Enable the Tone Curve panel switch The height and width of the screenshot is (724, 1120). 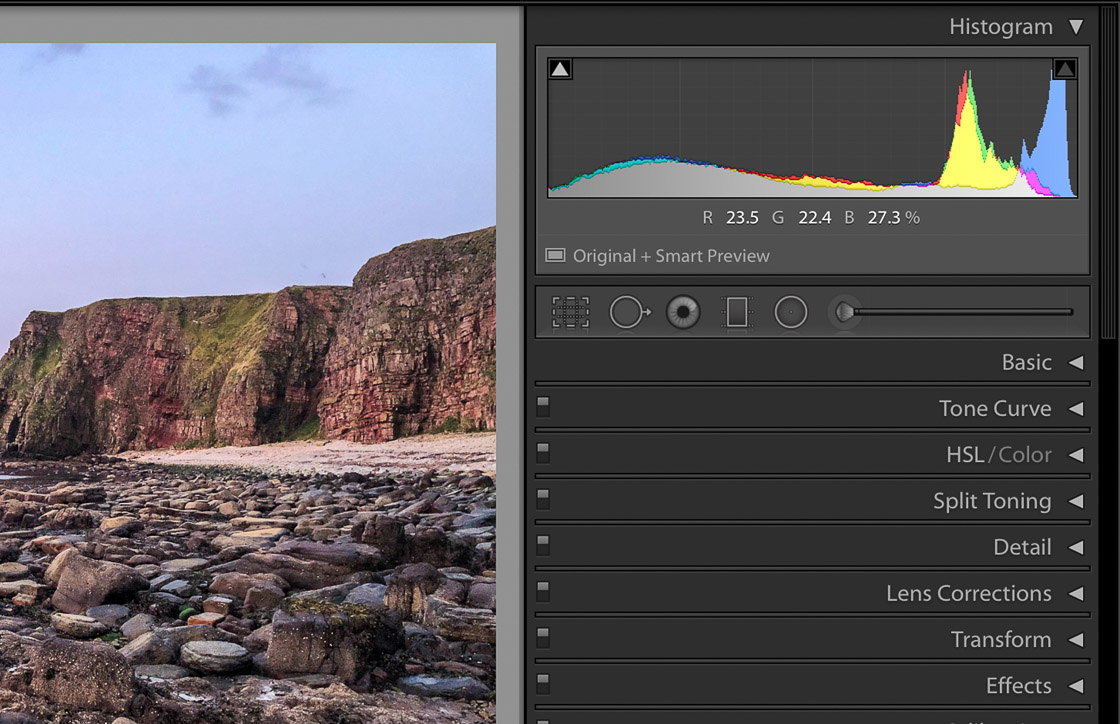pos(541,405)
